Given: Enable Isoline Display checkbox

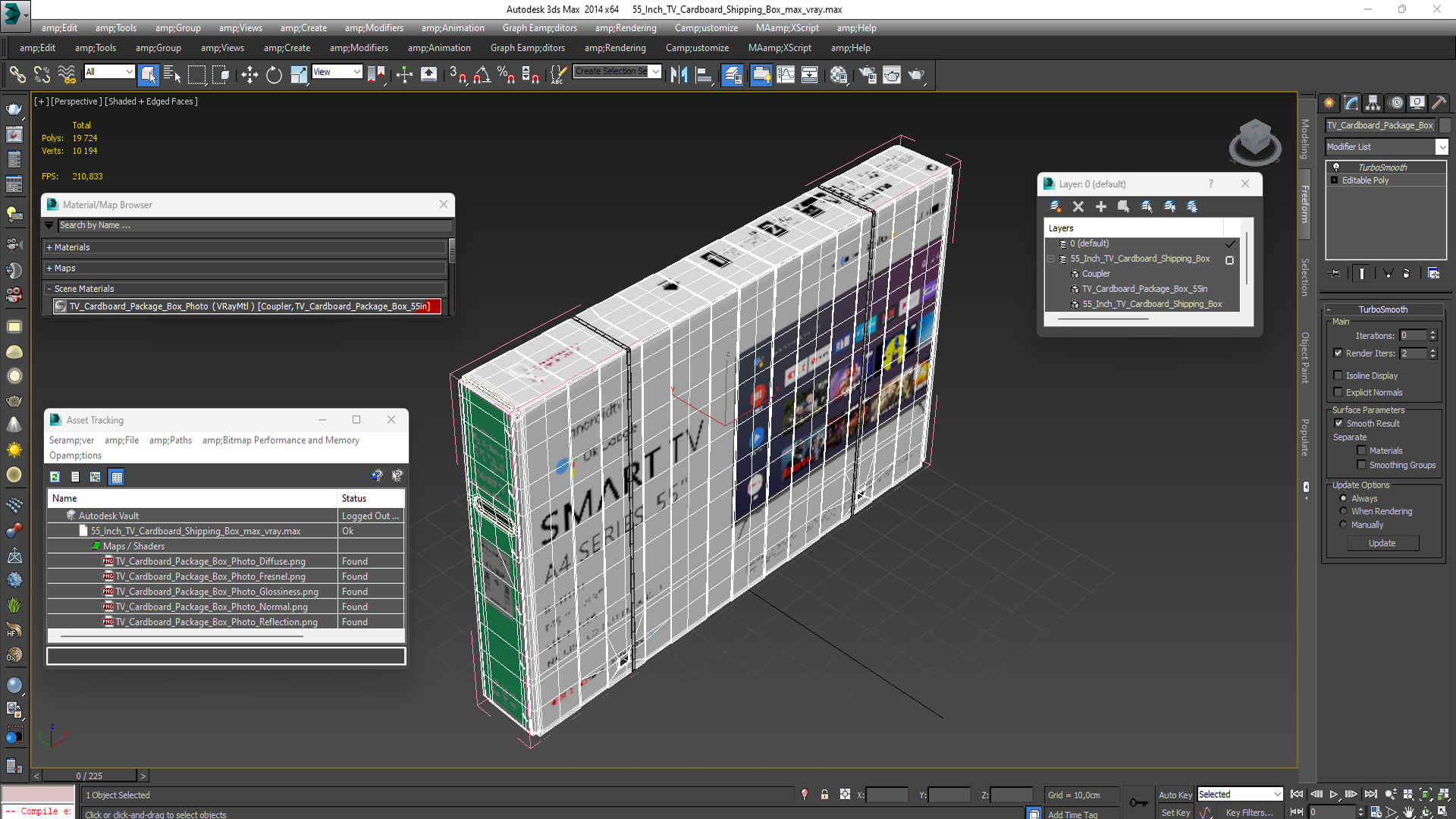Looking at the screenshot, I should tap(1338, 375).
